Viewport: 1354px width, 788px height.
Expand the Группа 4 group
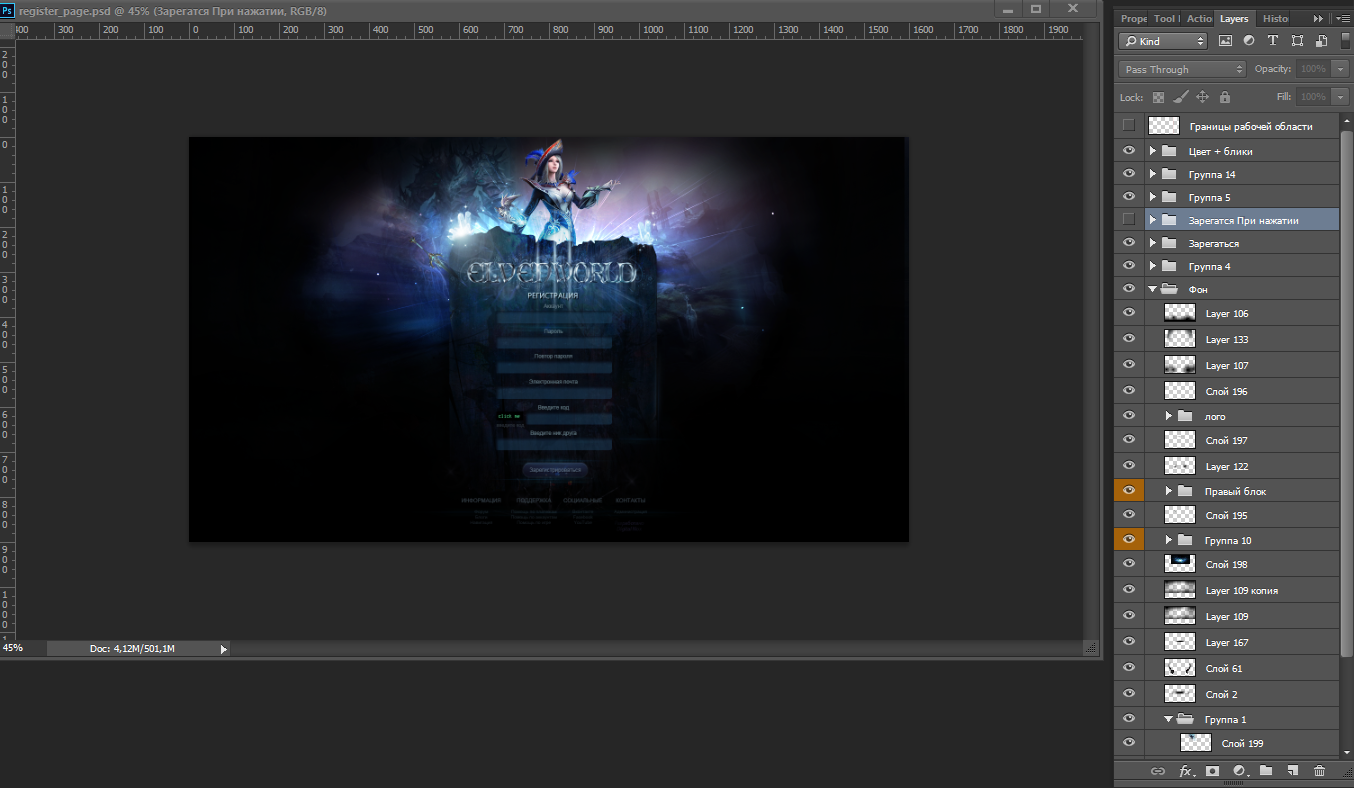1152,266
